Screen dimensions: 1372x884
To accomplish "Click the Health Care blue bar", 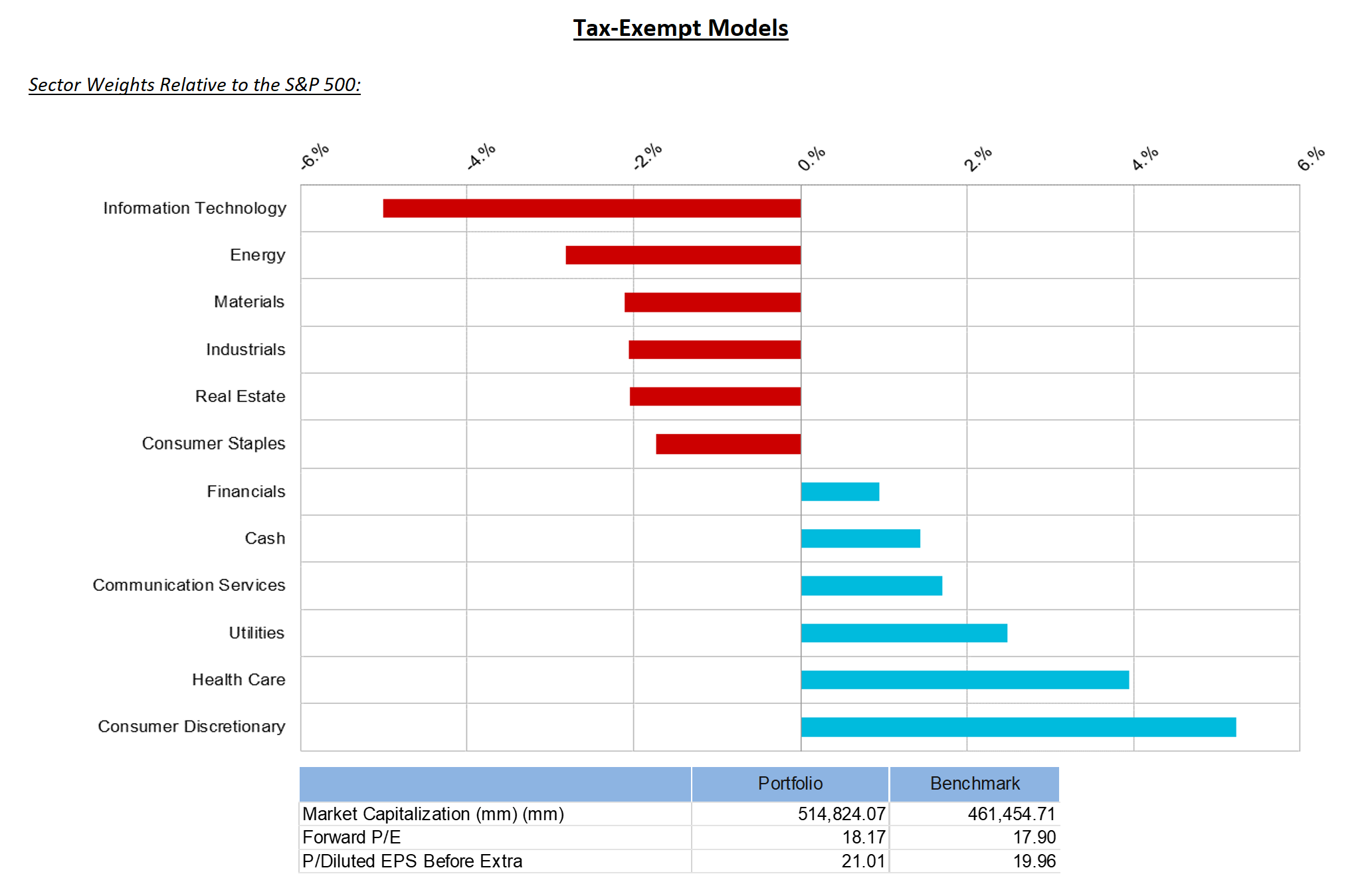I will 965,680.
